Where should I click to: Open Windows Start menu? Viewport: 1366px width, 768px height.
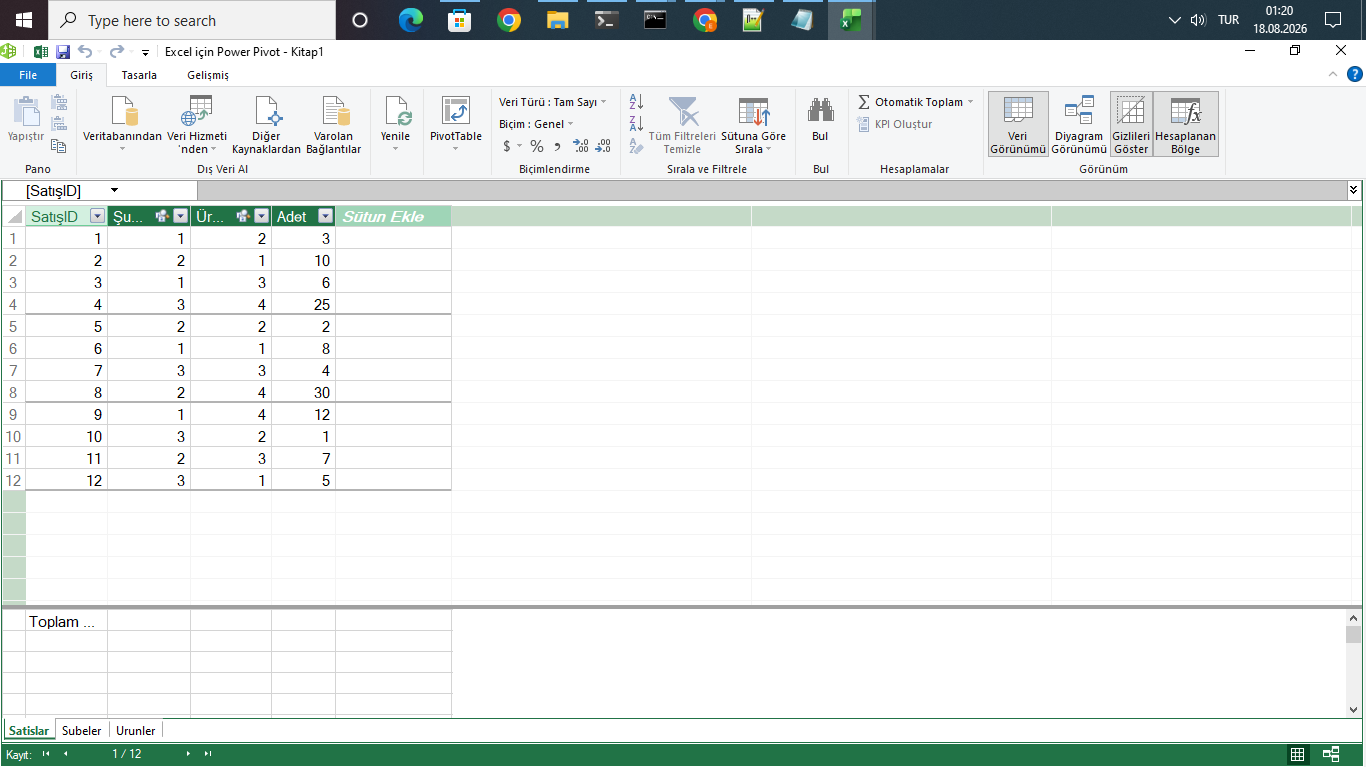tap(23, 20)
